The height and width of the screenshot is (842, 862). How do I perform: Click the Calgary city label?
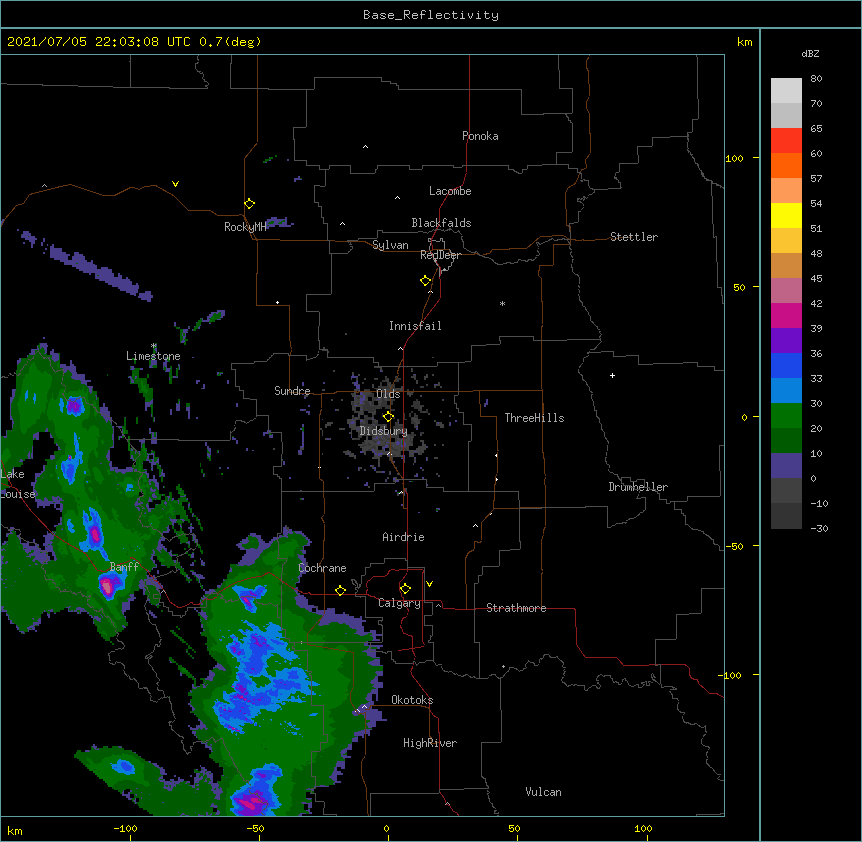pyautogui.click(x=399, y=603)
